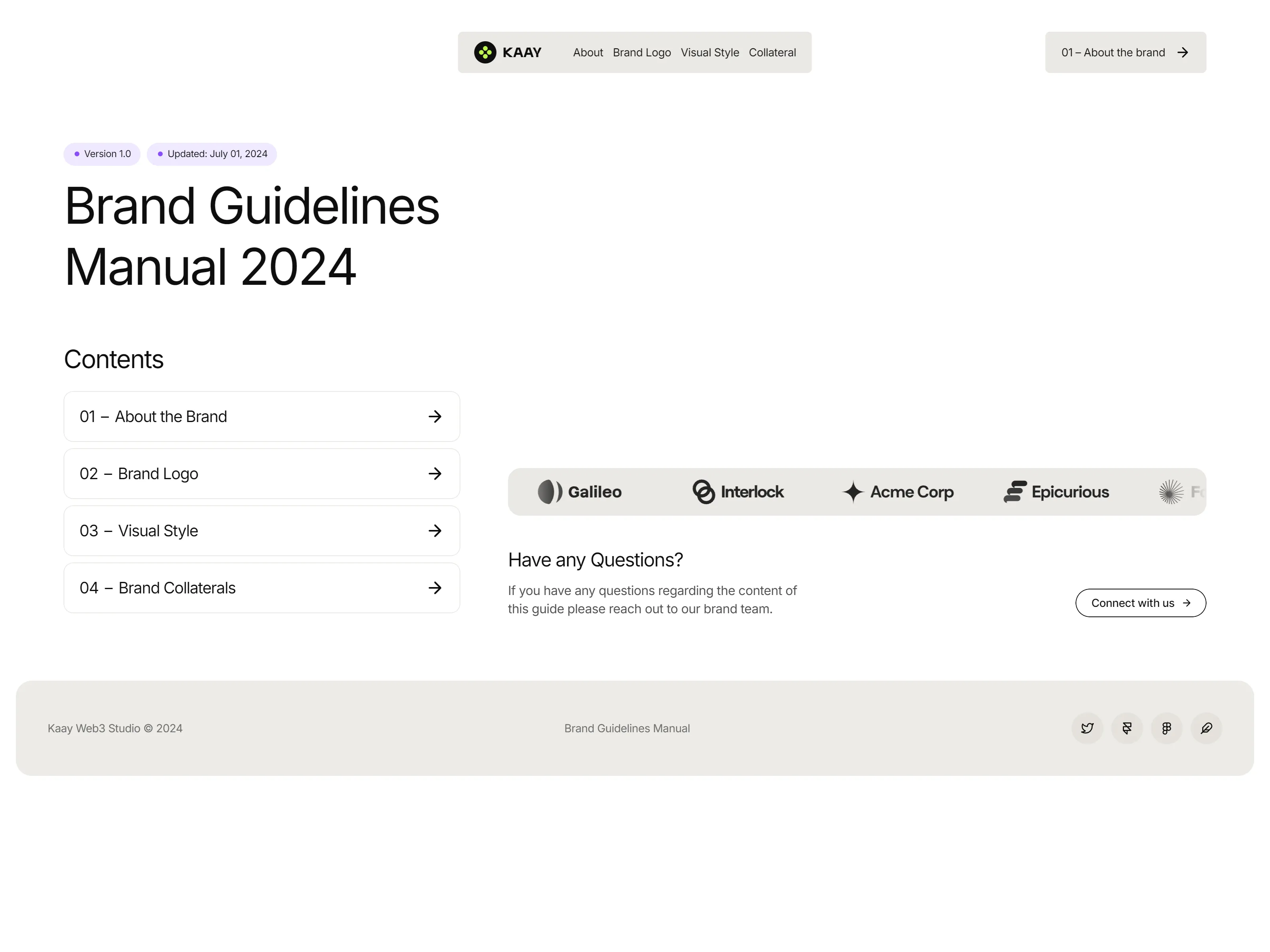Image resolution: width=1270 pixels, height=952 pixels.
Task: Click the Version 1.0 badge
Action: pyautogui.click(x=102, y=154)
